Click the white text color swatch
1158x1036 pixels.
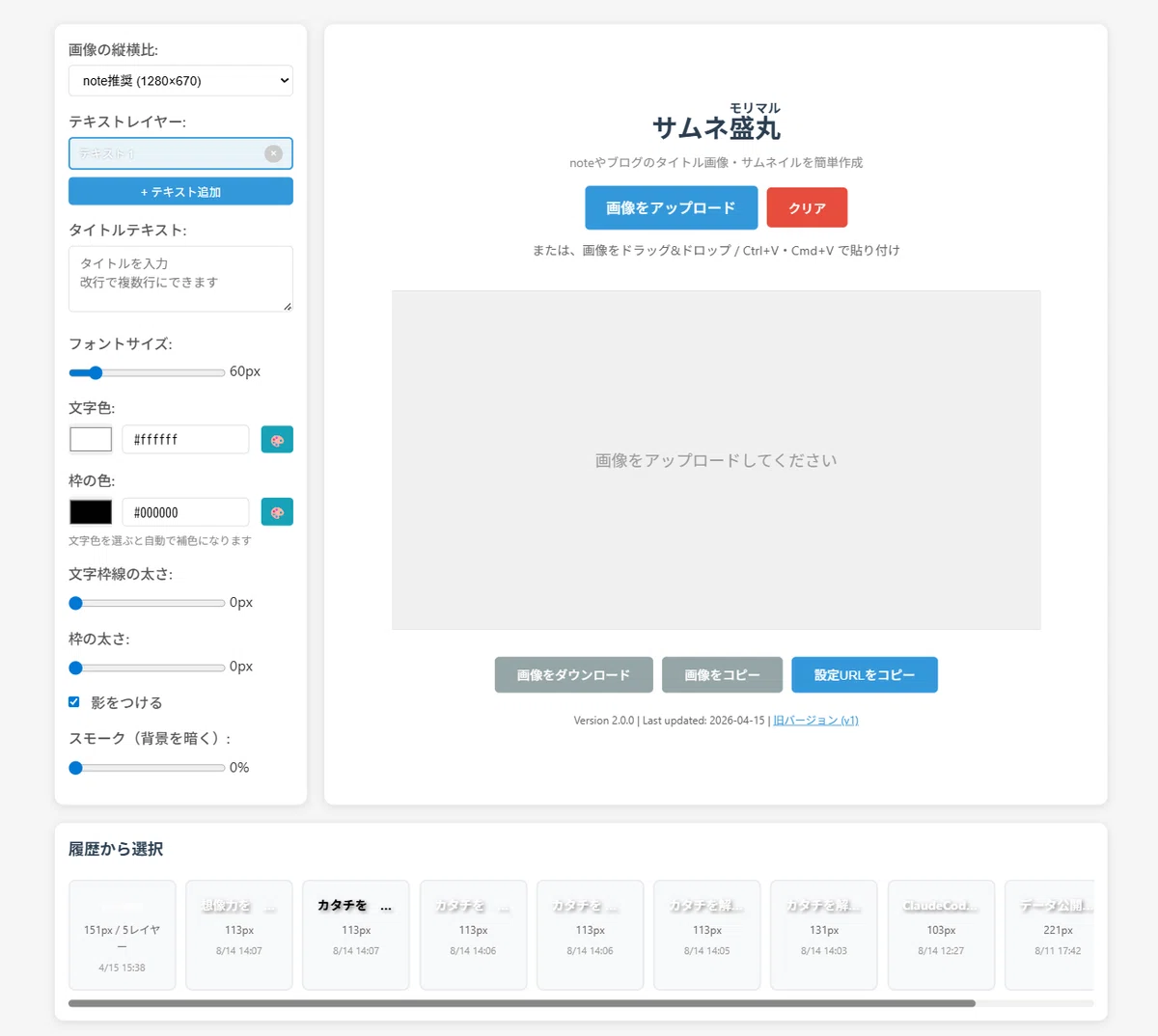(x=91, y=440)
